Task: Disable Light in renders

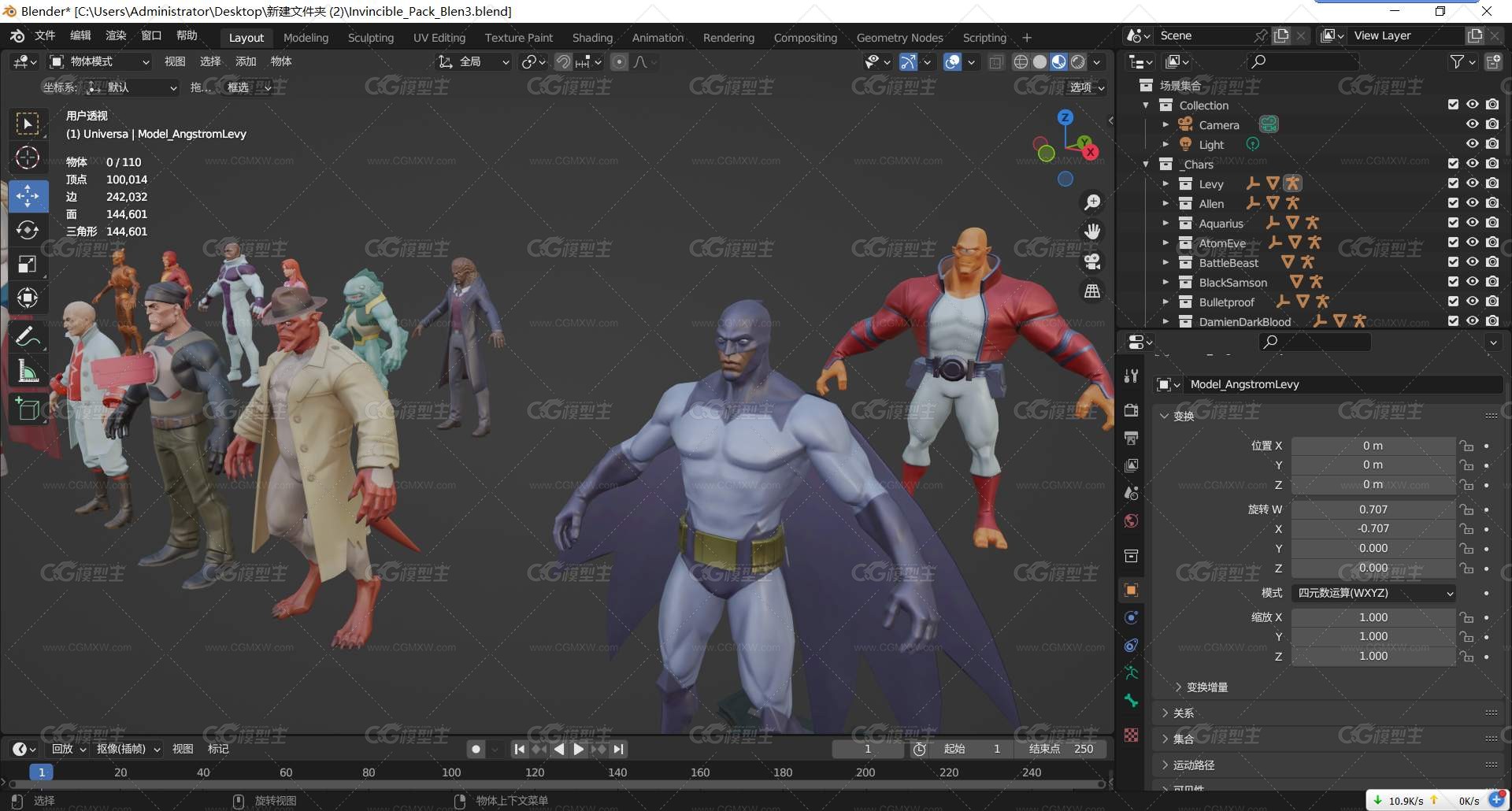Action: 1492,144
